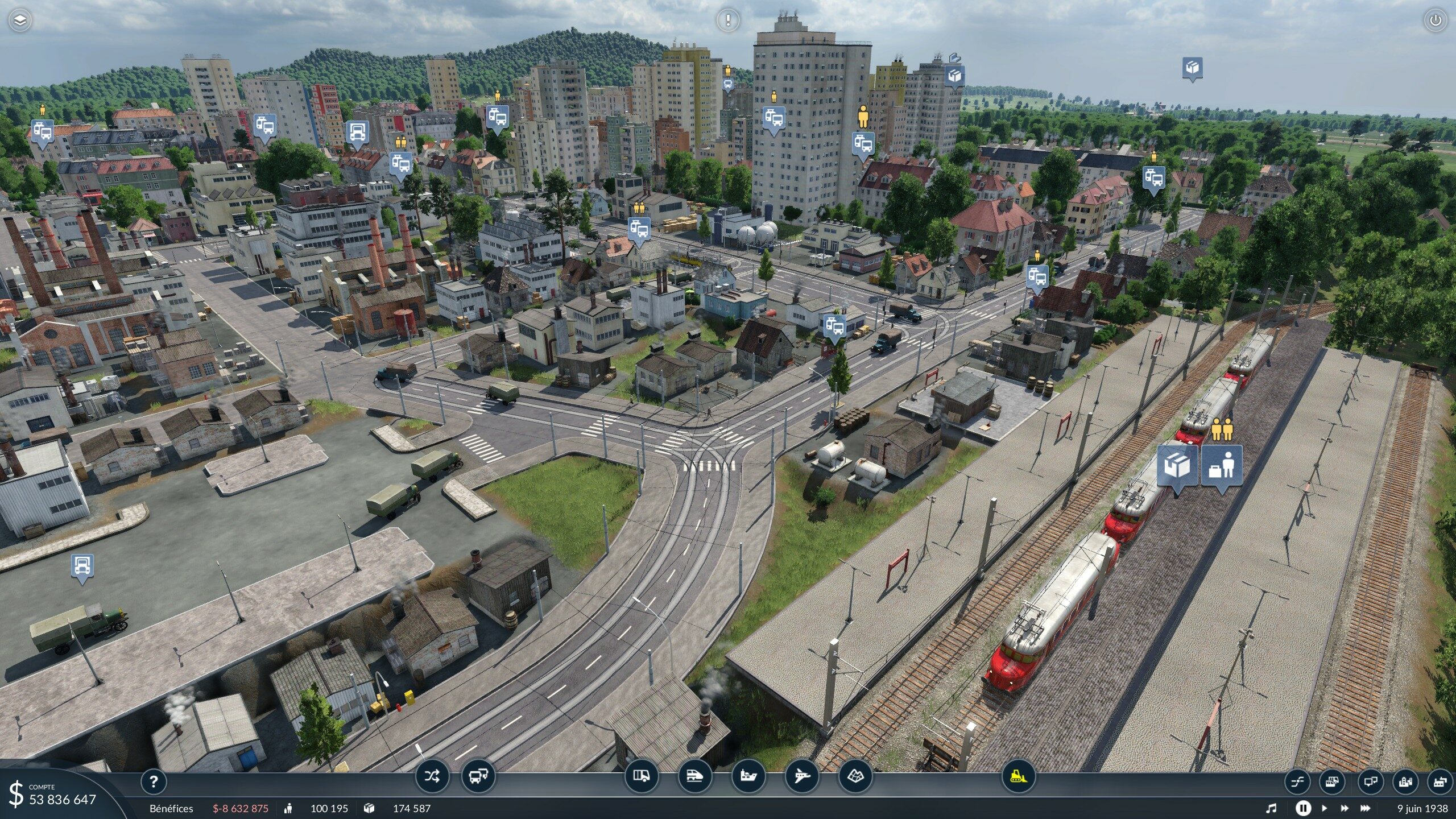Open the towns list icon

[1405, 782]
